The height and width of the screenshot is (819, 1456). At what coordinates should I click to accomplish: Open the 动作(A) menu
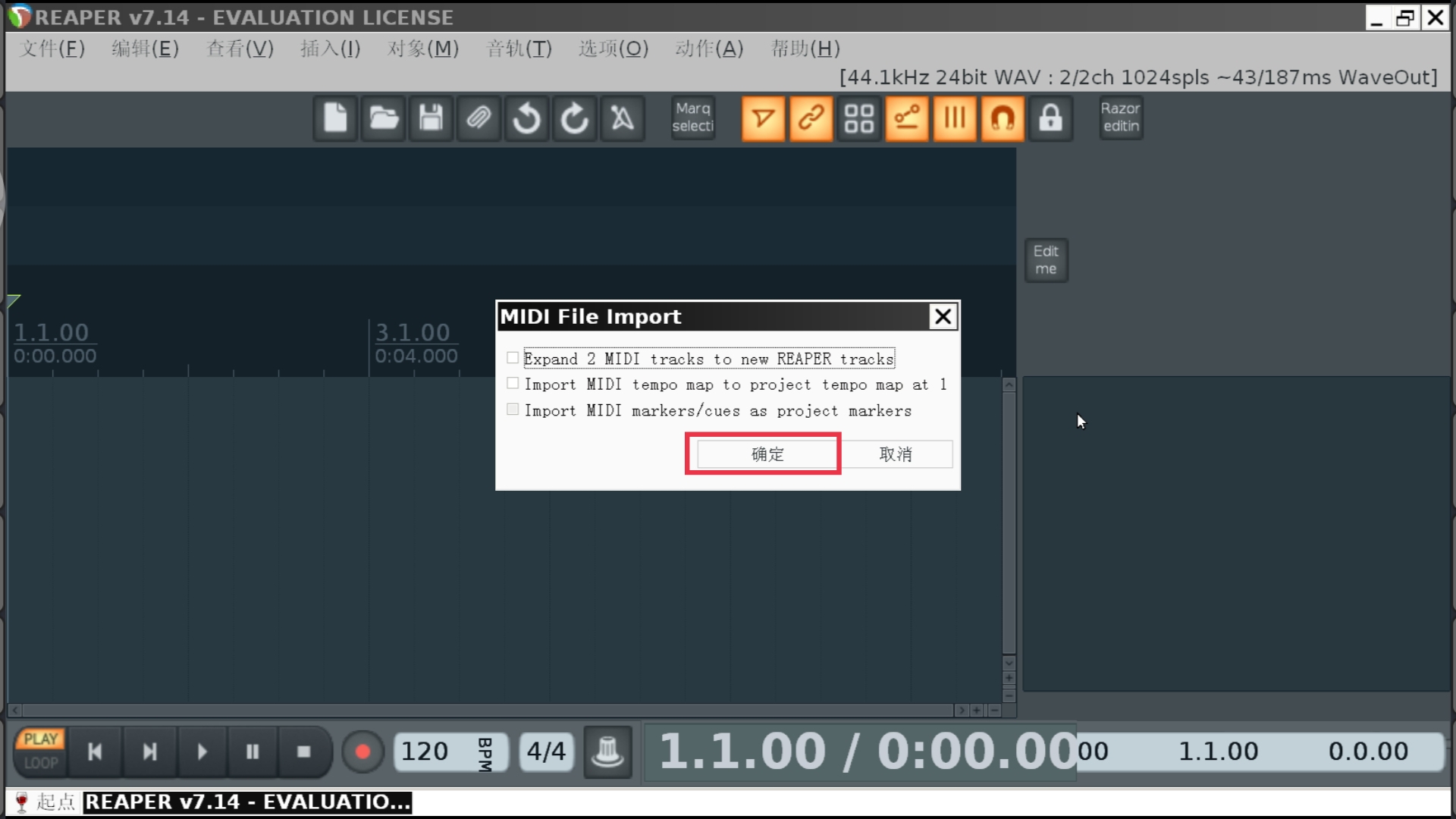tap(709, 49)
